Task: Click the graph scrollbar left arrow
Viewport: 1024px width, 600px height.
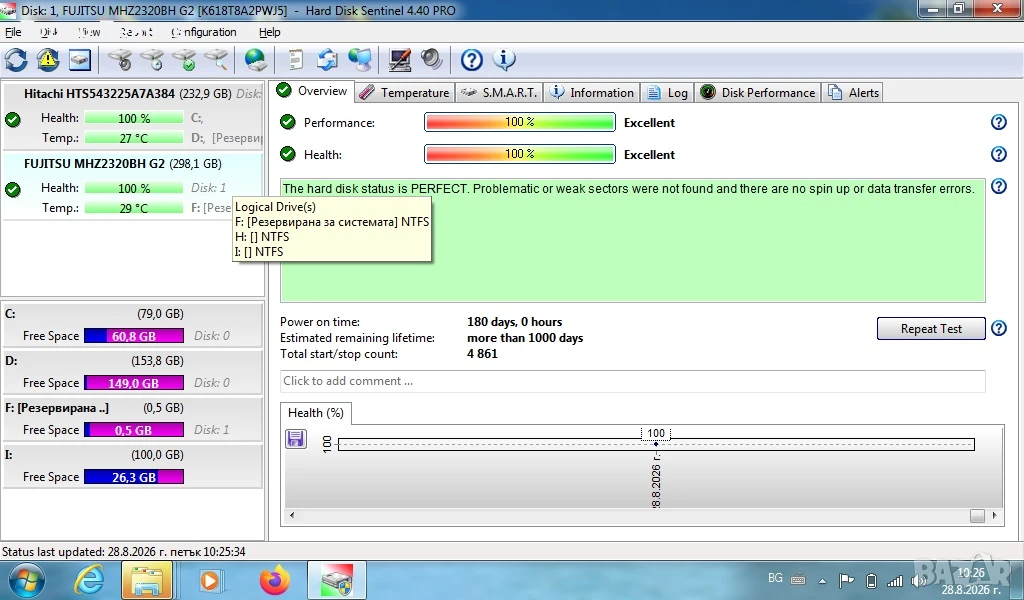Action: click(x=292, y=515)
